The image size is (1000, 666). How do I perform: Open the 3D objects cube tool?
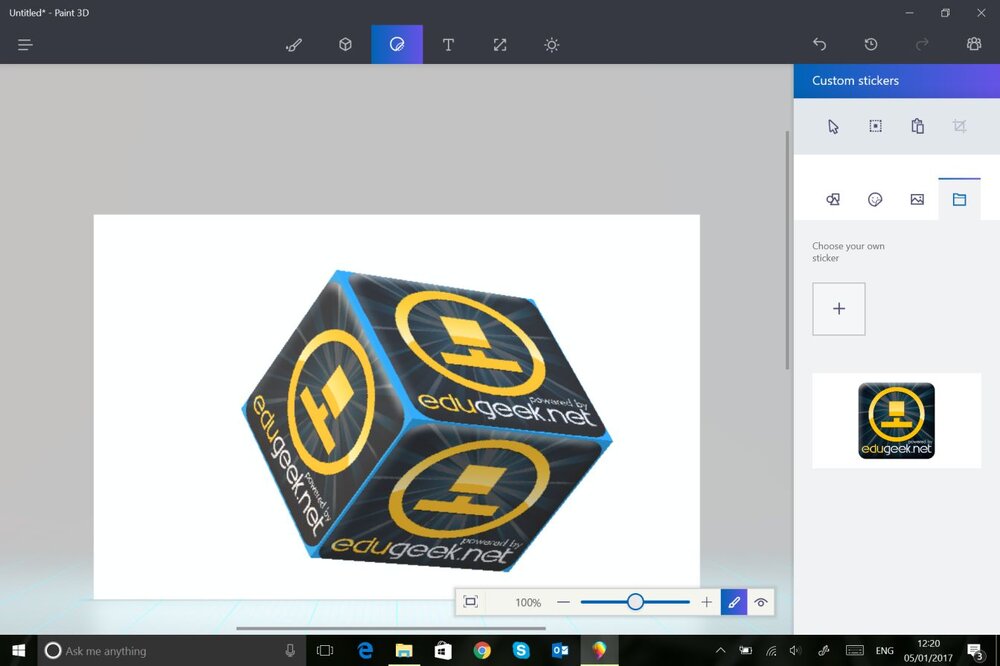[x=345, y=45]
